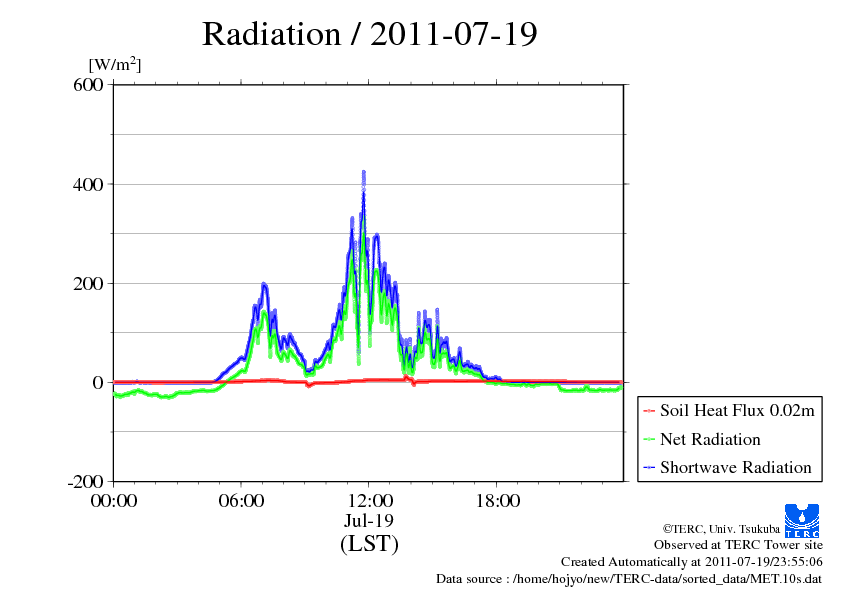Image resolution: width=842 pixels, height=595 pixels.
Task: Click the 12:00 time axis label
Action: pos(370,501)
